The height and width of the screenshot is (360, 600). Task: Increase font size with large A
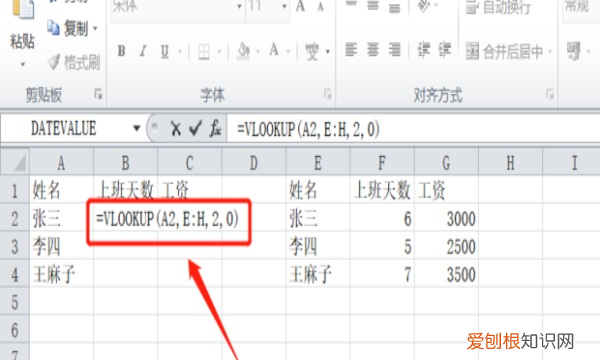[x=300, y=6]
